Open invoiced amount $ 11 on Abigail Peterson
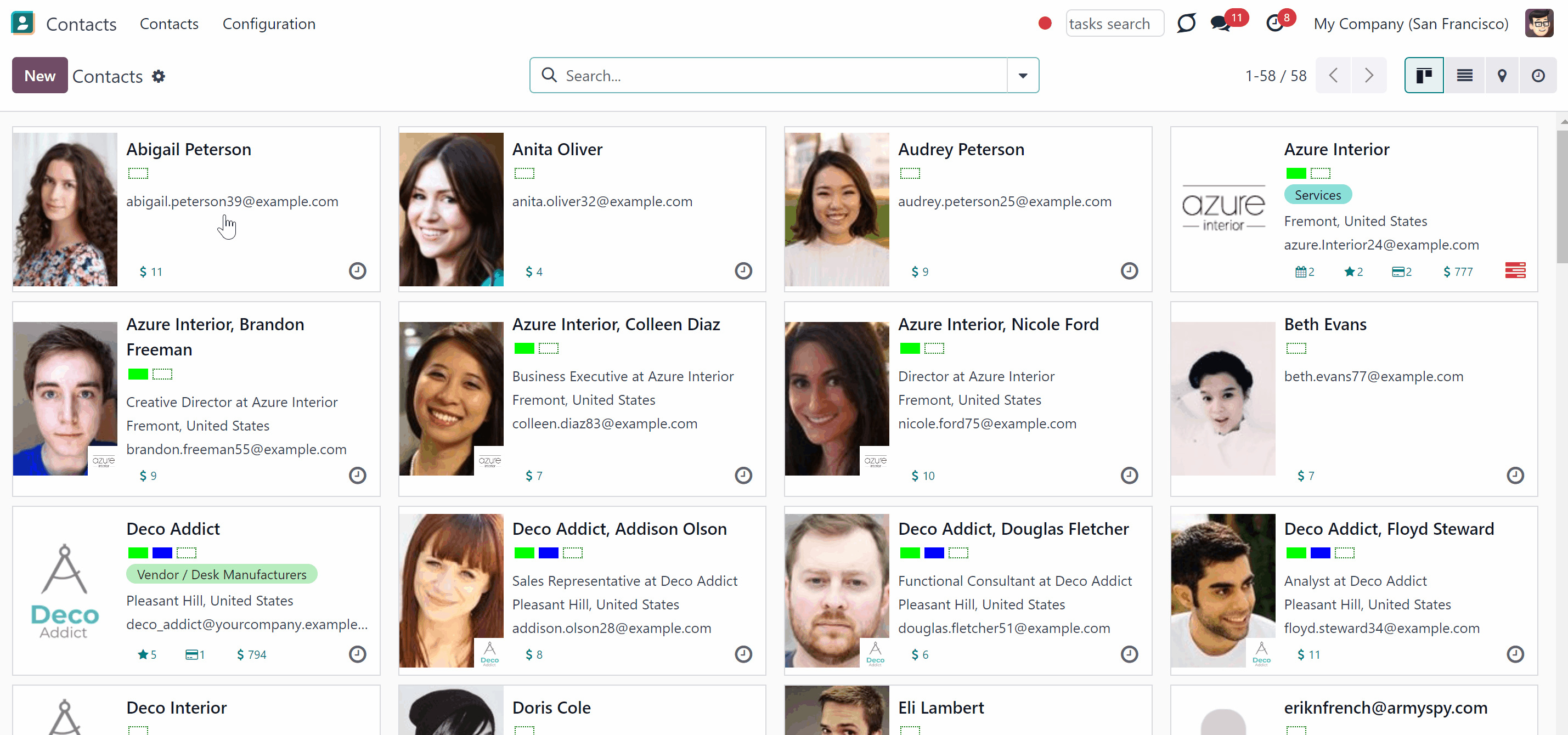The width and height of the screenshot is (1568, 735). tap(151, 272)
